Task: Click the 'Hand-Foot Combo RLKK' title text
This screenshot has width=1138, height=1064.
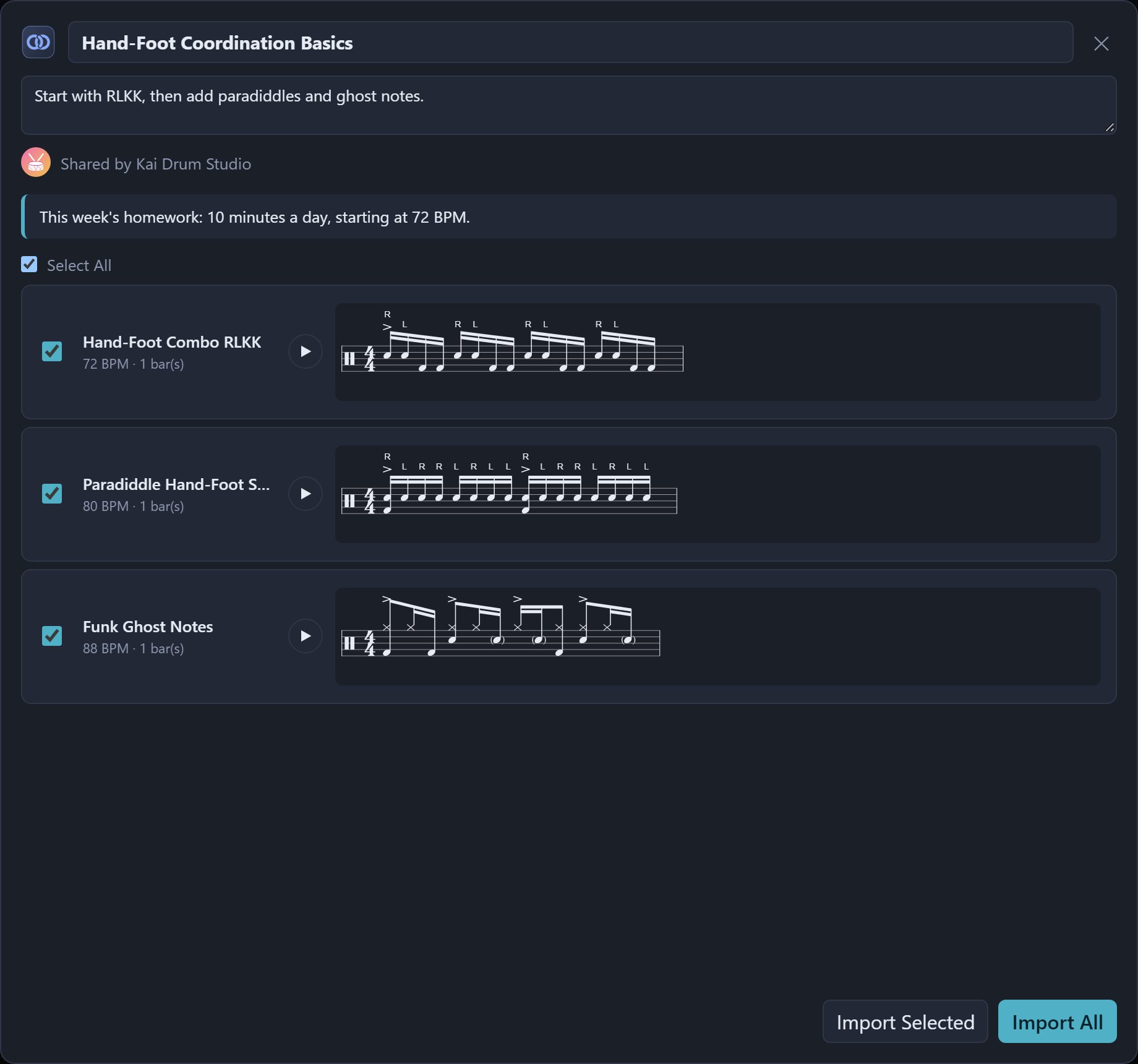Action: pyautogui.click(x=172, y=342)
